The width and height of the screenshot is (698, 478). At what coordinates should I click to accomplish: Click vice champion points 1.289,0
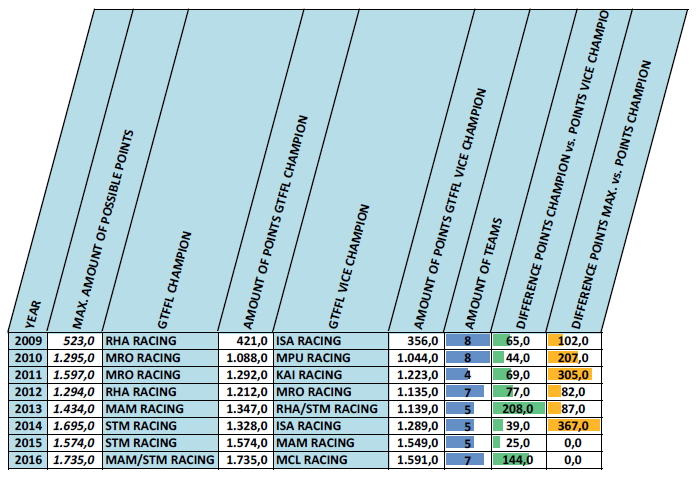[417, 426]
